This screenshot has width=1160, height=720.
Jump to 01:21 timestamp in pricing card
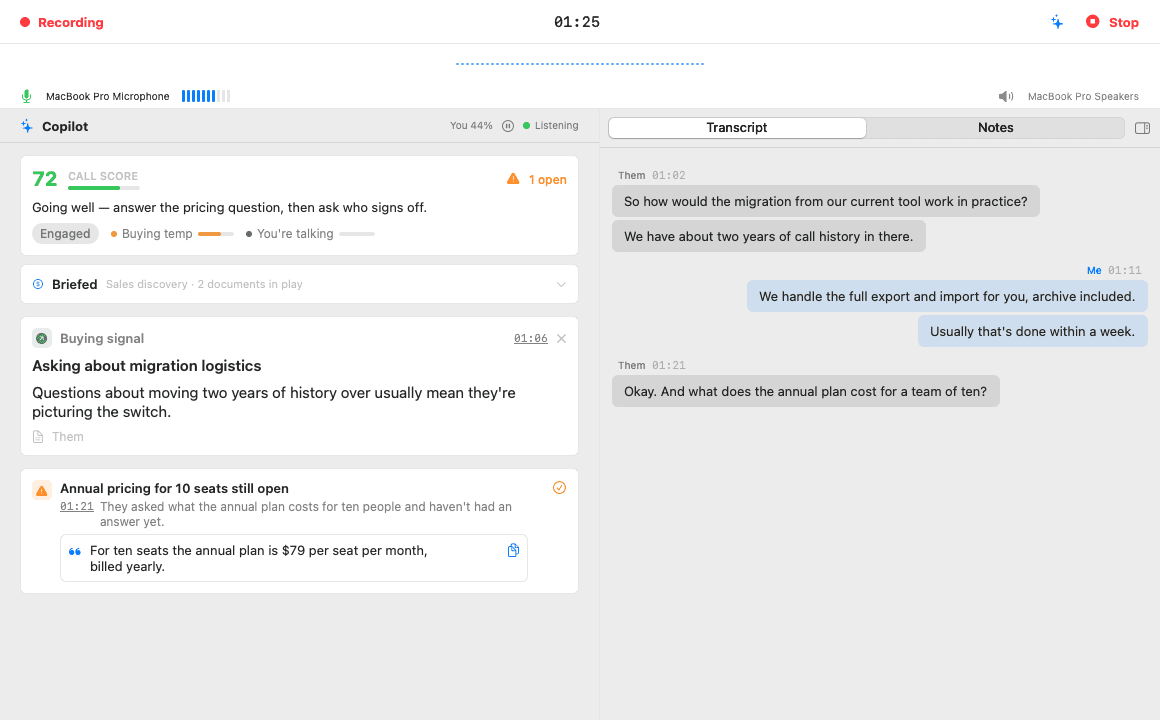coord(77,507)
